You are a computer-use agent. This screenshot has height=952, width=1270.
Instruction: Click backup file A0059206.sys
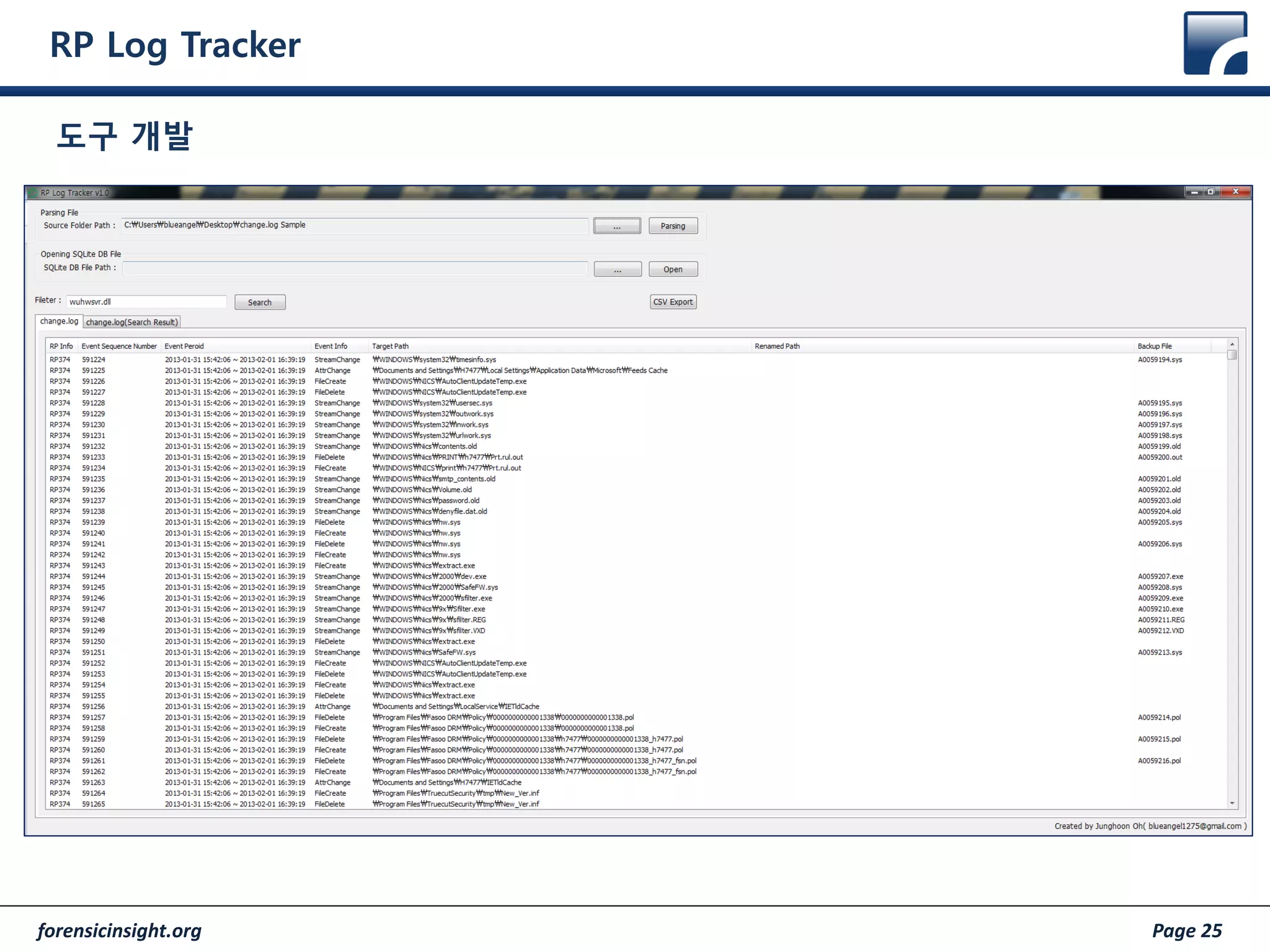point(1160,544)
